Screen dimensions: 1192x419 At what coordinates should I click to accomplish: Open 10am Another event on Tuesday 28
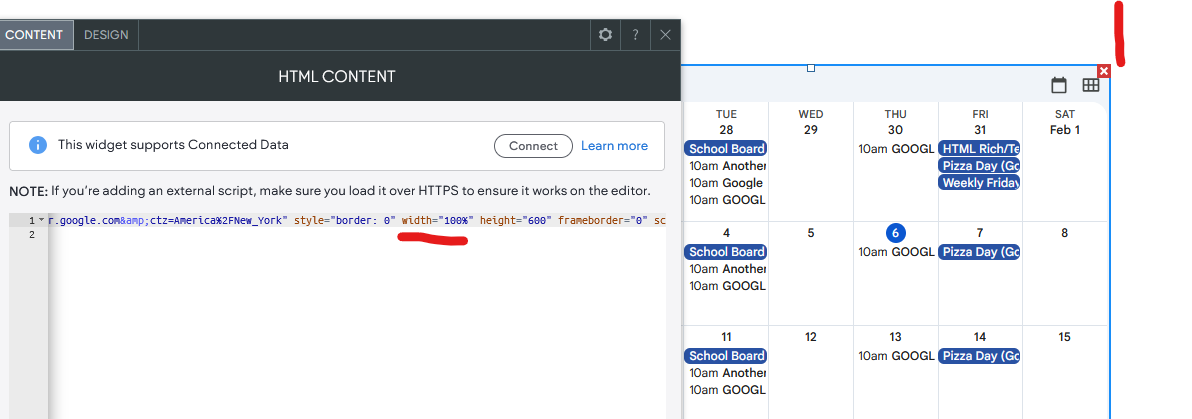pos(728,166)
